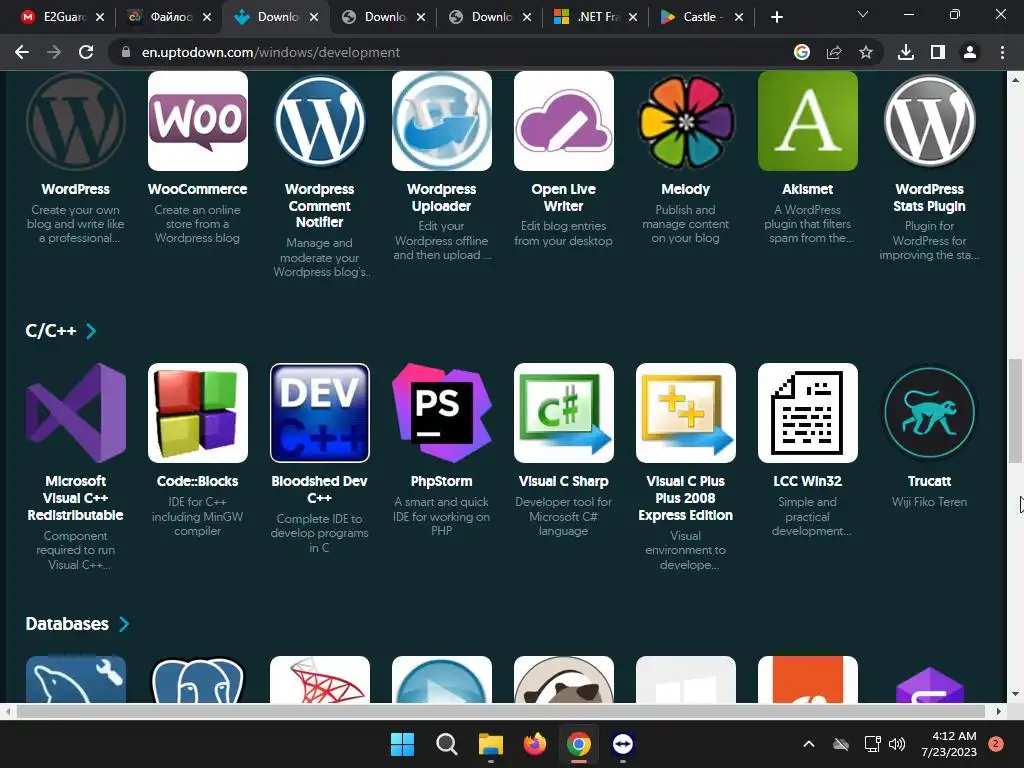The width and height of the screenshot is (1024, 768).
Task: Click the vertical scrollbar thumb
Action: (x=1015, y=410)
